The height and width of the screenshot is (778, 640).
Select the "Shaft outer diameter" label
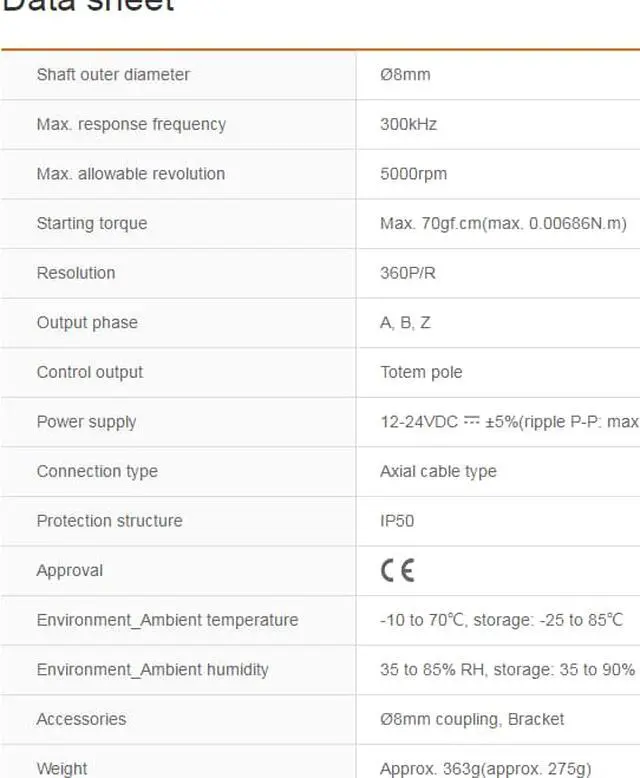113,74
